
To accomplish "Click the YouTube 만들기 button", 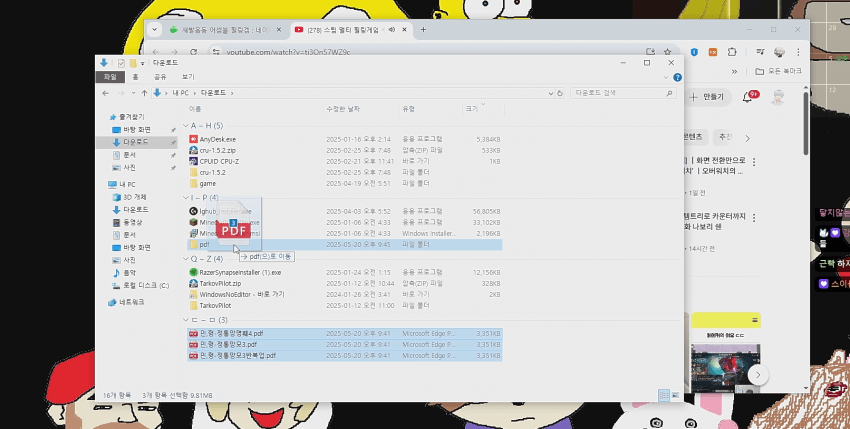I will [x=708, y=97].
